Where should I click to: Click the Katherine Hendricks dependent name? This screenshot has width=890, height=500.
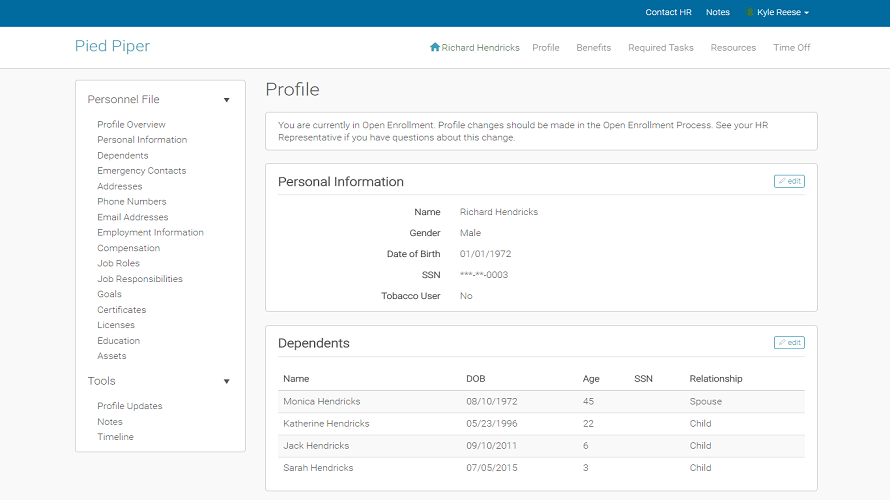(x=326, y=423)
